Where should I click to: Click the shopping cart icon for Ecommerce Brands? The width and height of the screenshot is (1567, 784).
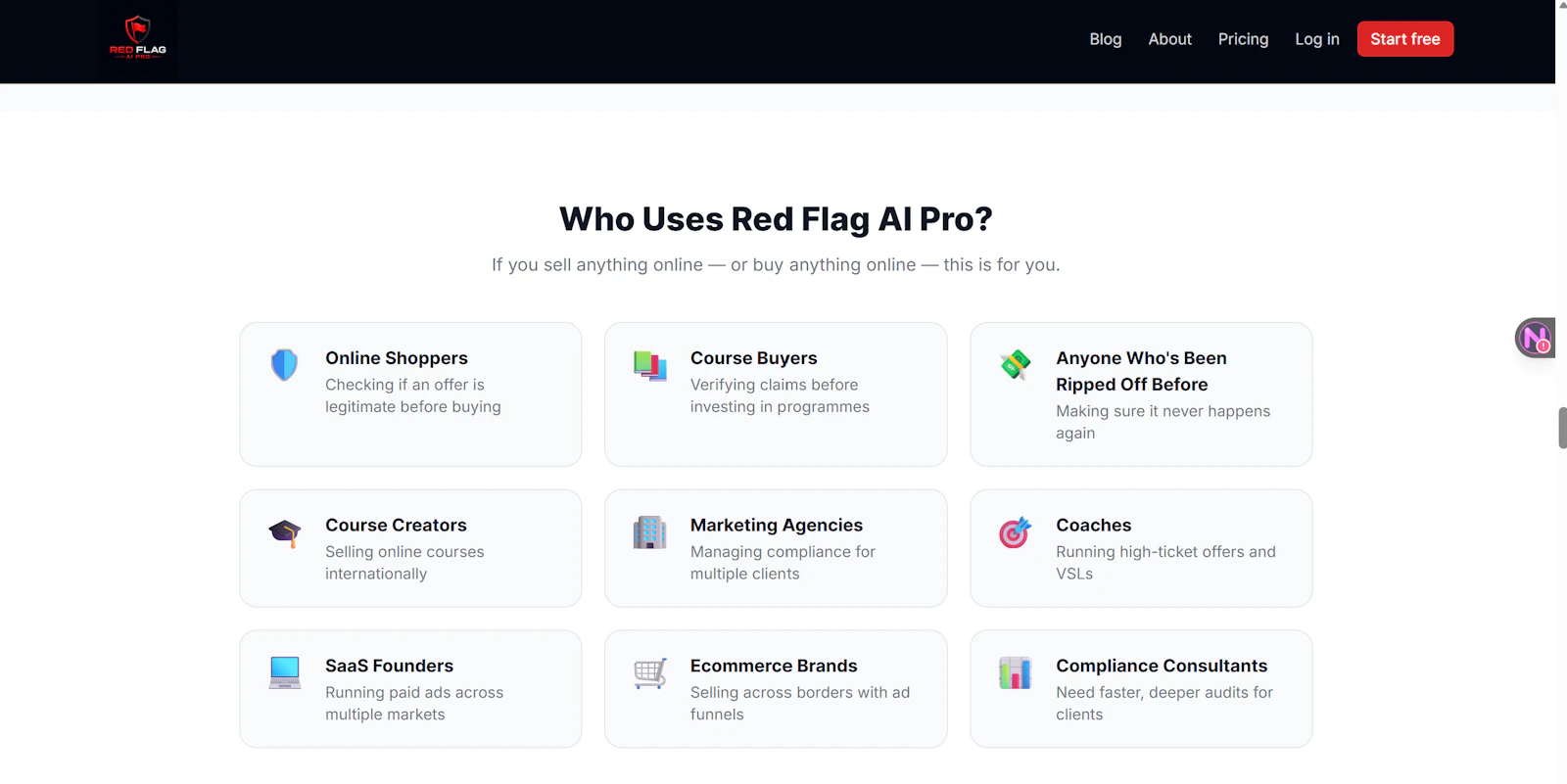649,673
